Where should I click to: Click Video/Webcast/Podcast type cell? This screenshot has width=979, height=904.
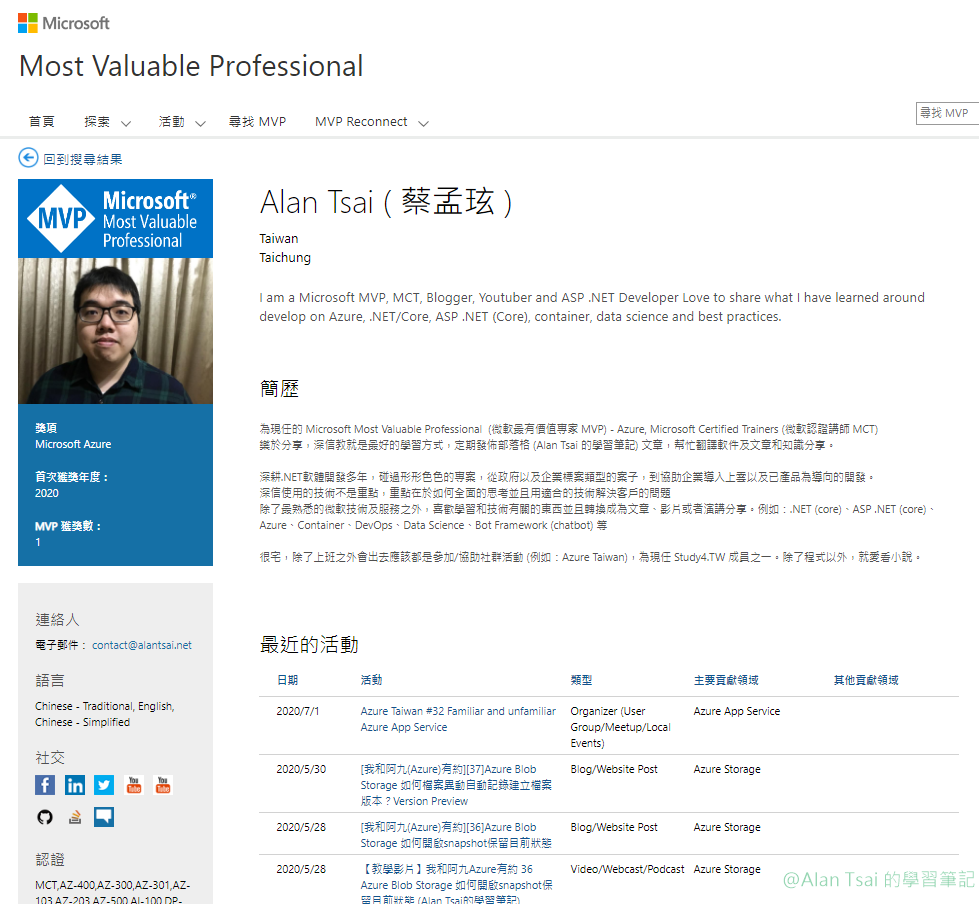[627, 869]
